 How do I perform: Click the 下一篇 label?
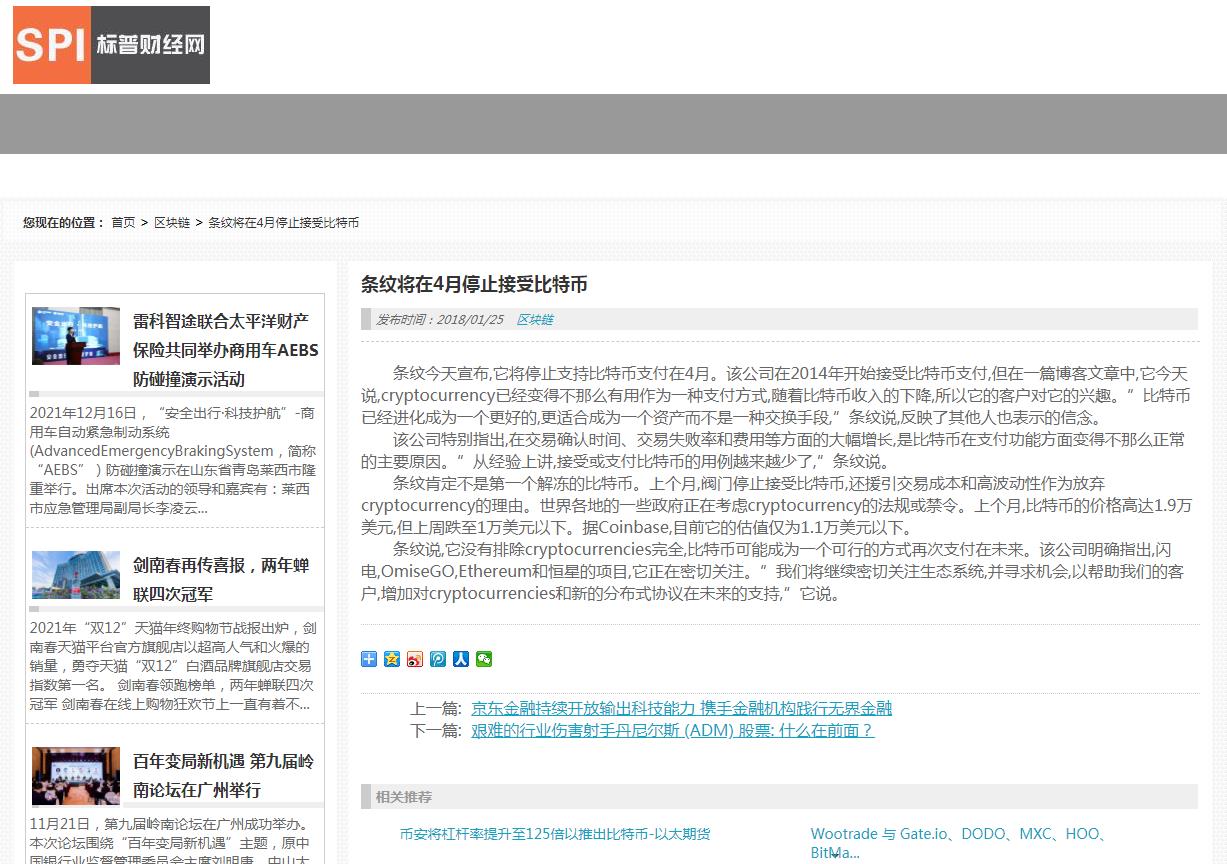tap(436, 730)
